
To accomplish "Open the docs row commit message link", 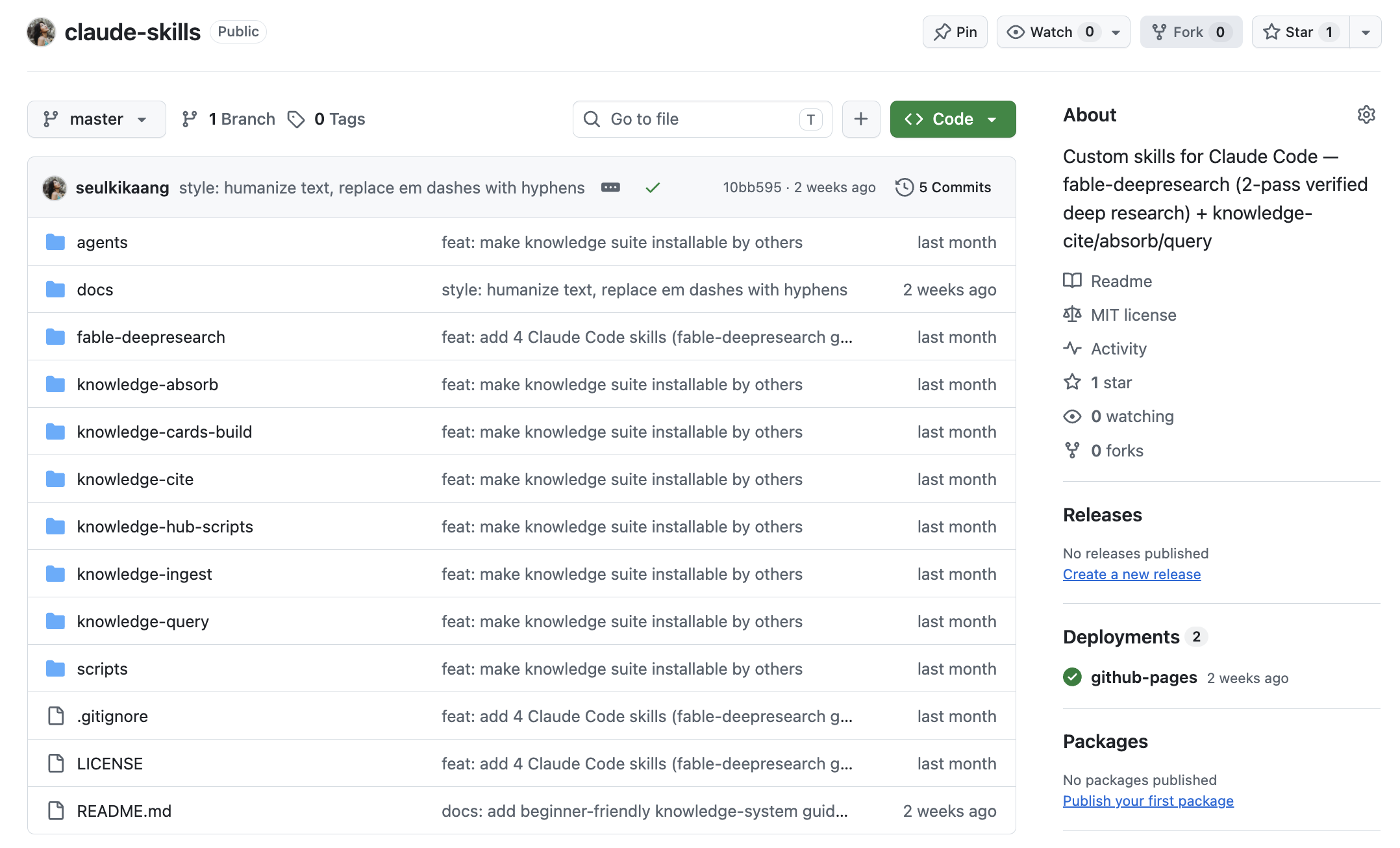I will tap(644, 290).
